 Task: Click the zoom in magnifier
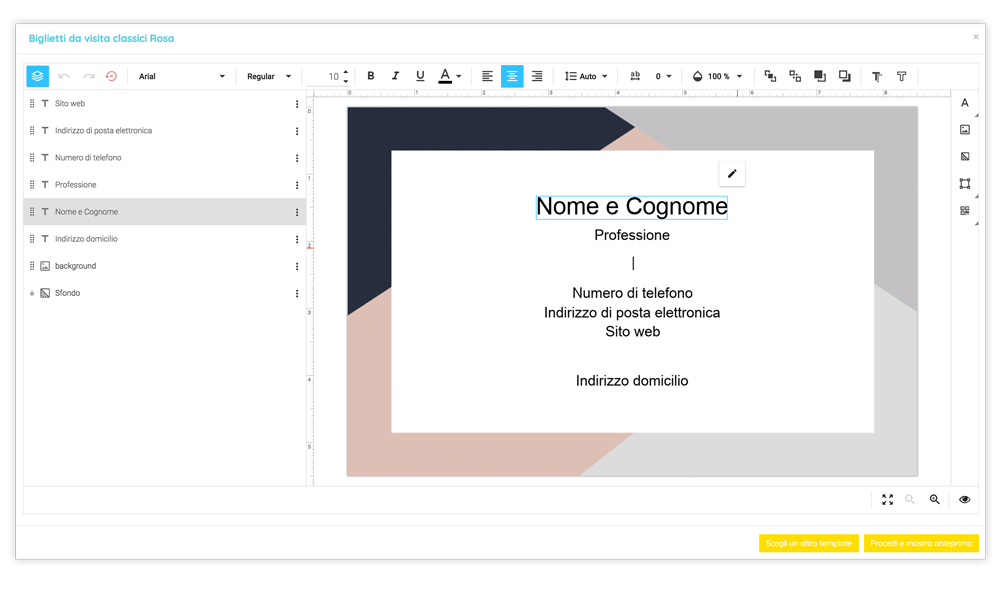934,499
